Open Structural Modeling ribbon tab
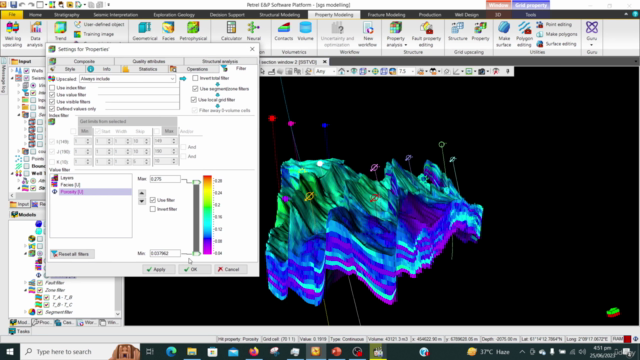 click(x=280, y=15)
